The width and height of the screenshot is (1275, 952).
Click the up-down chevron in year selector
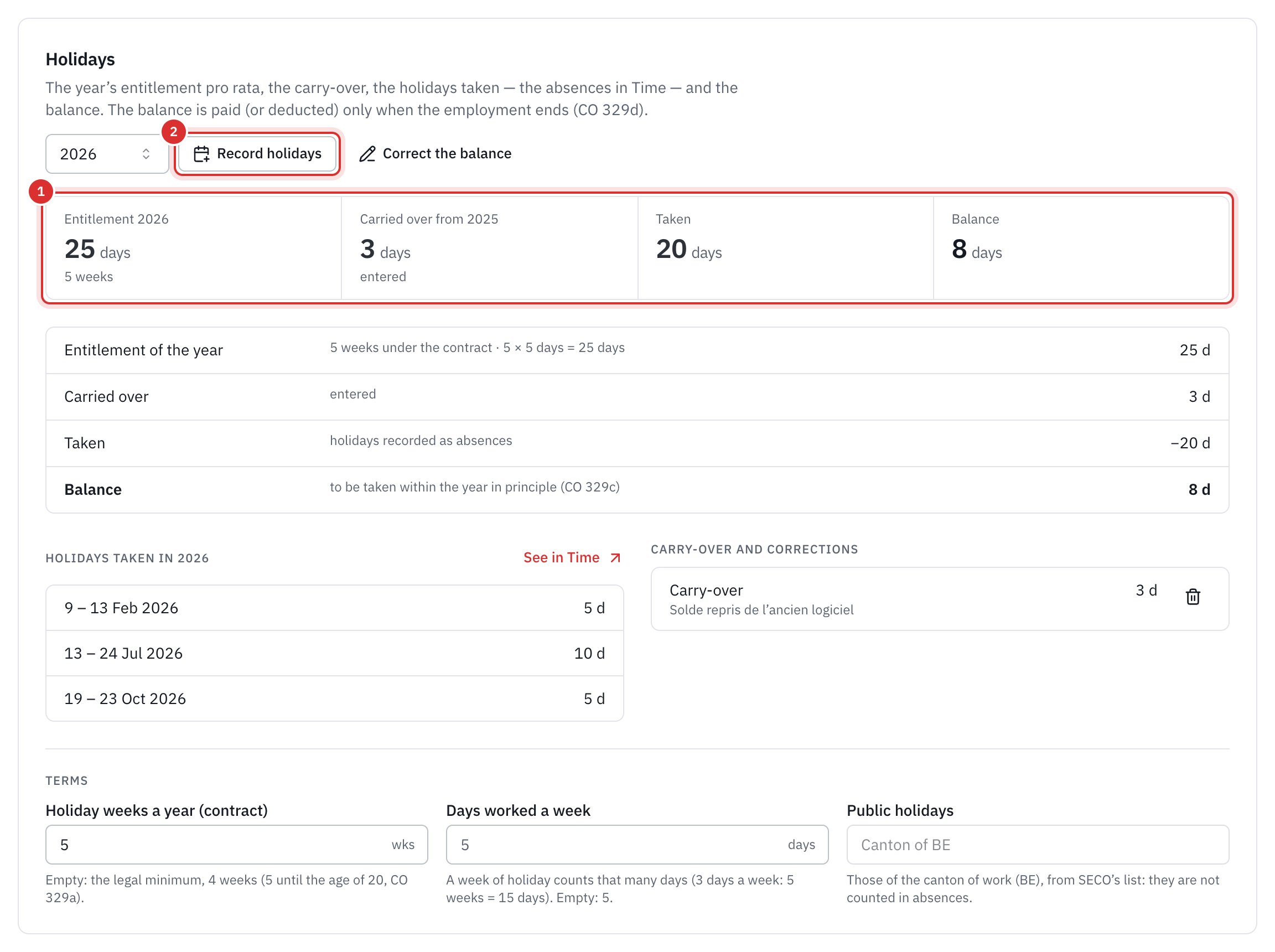(x=146, y=154)
